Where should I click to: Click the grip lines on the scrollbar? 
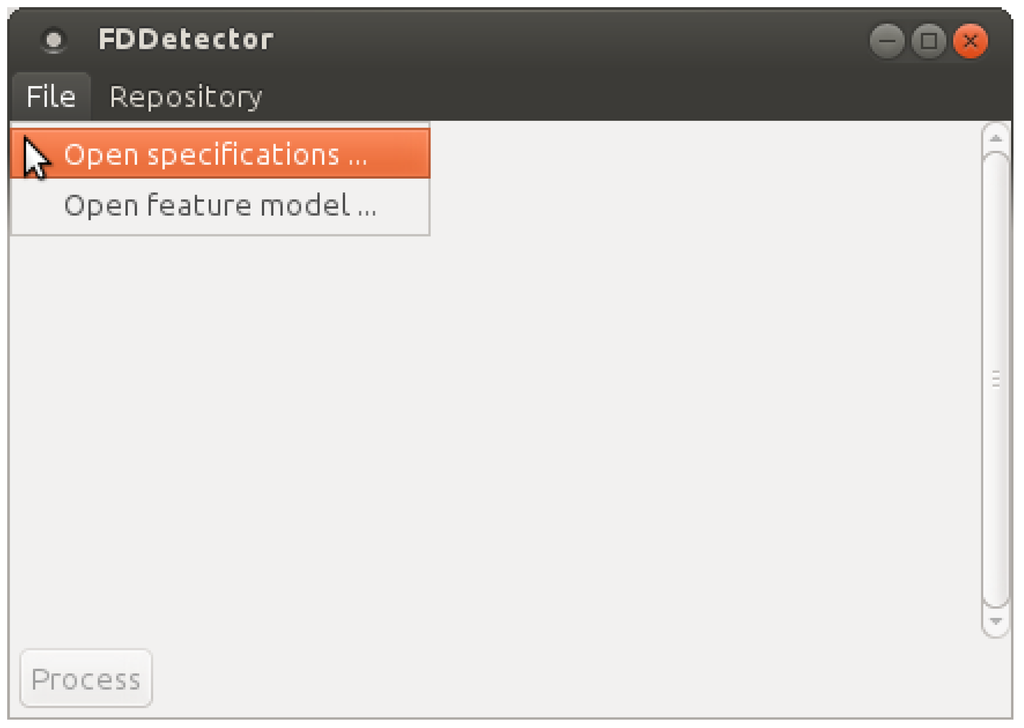(x=996, y=379)
